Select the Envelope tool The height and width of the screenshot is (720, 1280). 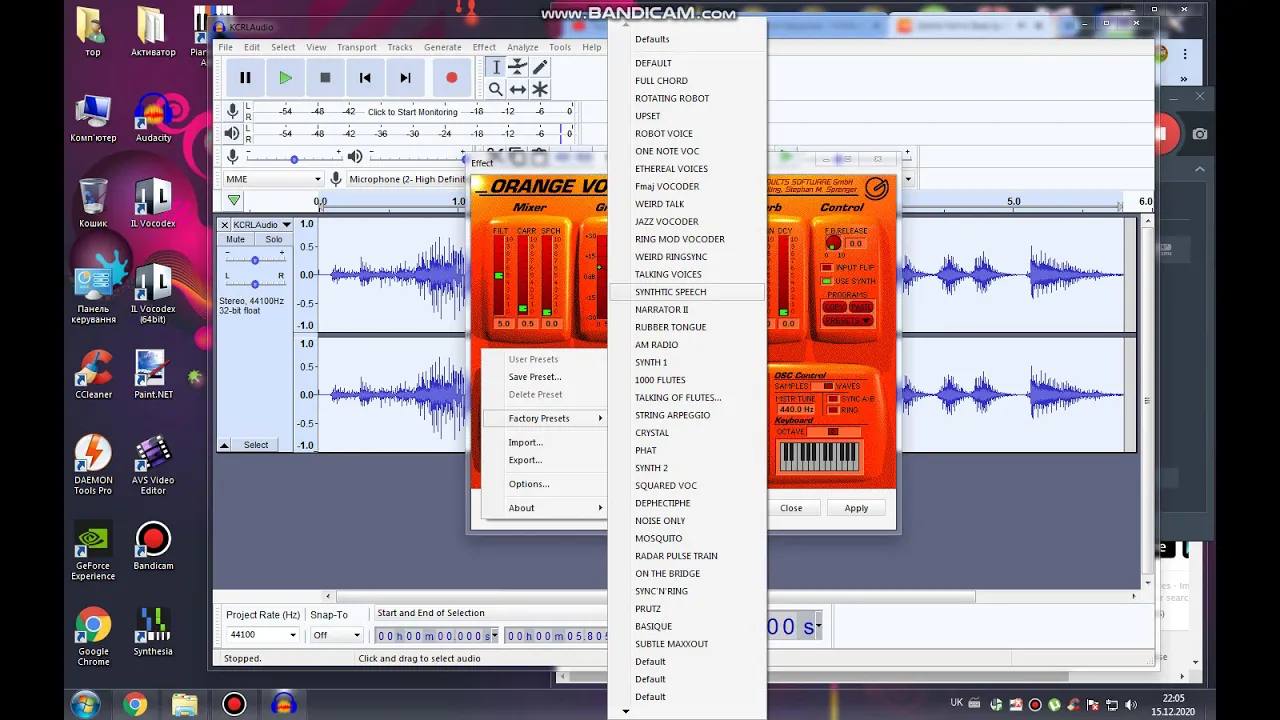[x=518, y=67]
